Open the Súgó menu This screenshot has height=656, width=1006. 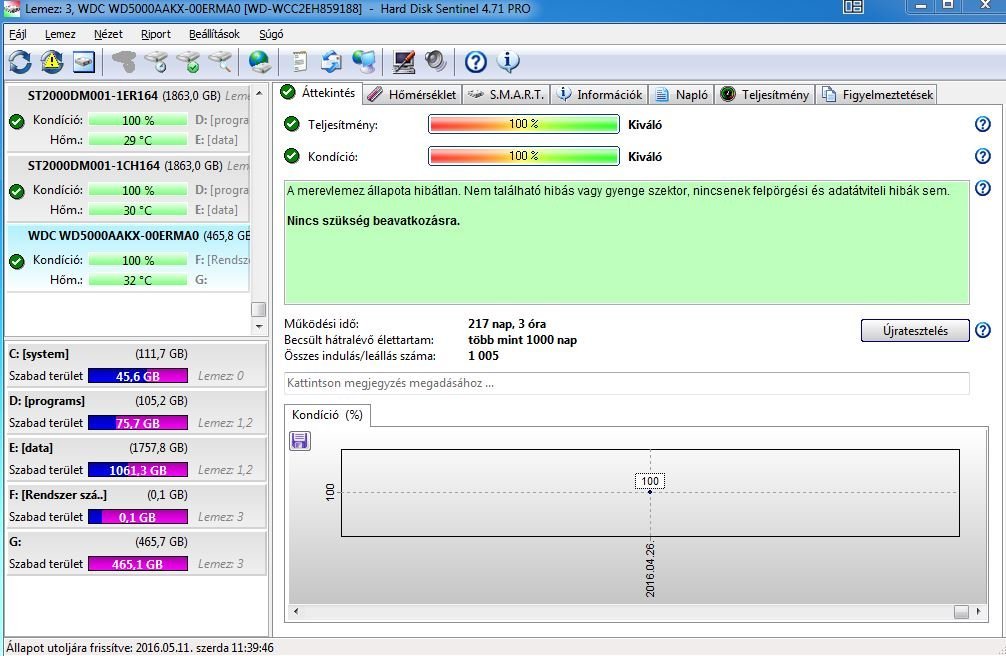[x=271, y=34]
